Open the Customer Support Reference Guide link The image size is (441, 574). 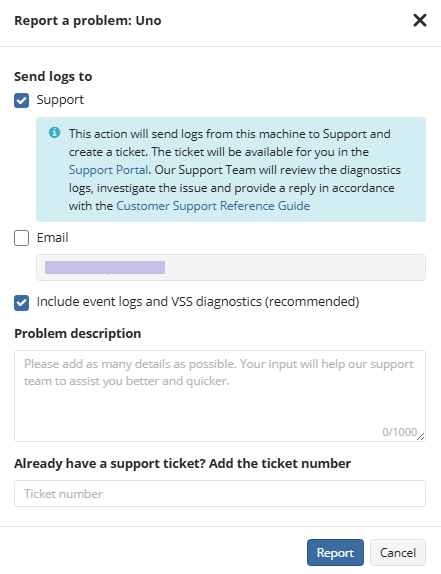213,206
